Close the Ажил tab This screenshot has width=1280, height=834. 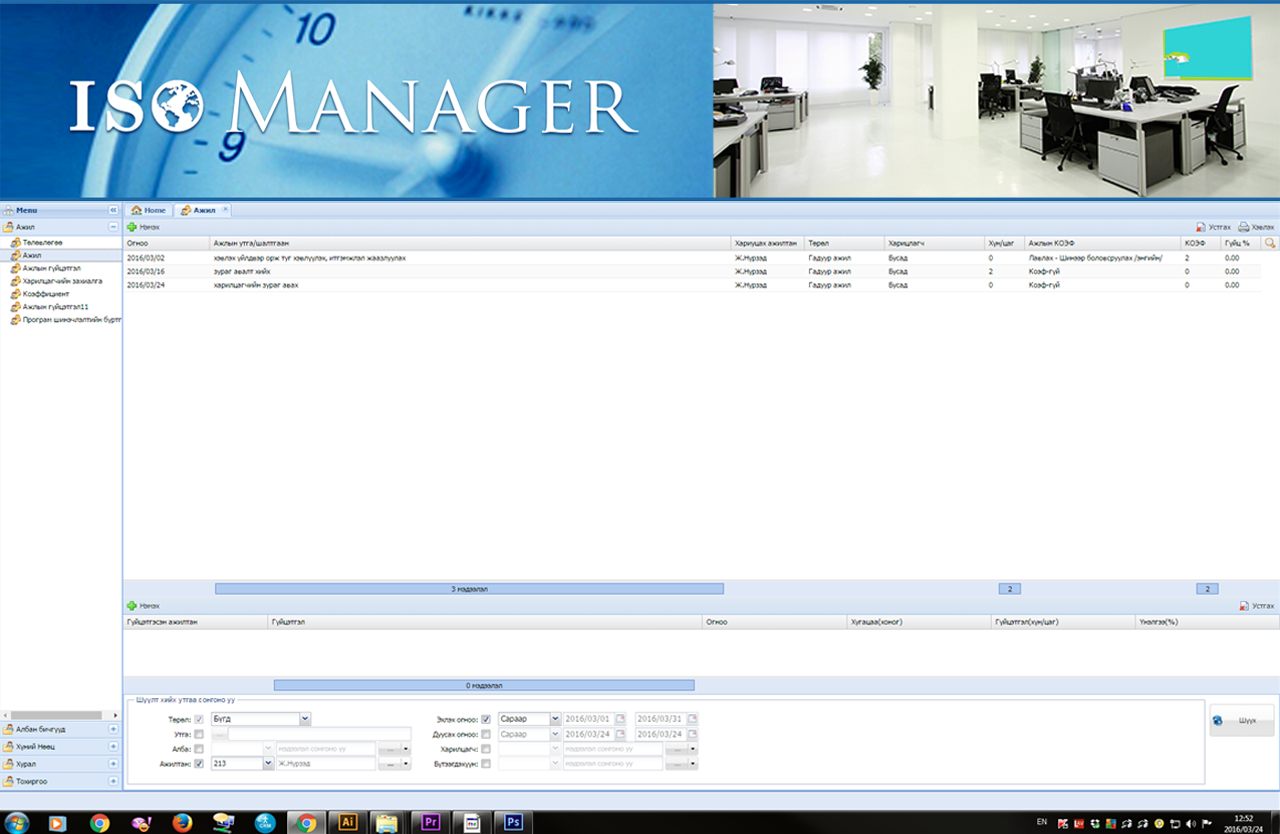tap(225, 209)
